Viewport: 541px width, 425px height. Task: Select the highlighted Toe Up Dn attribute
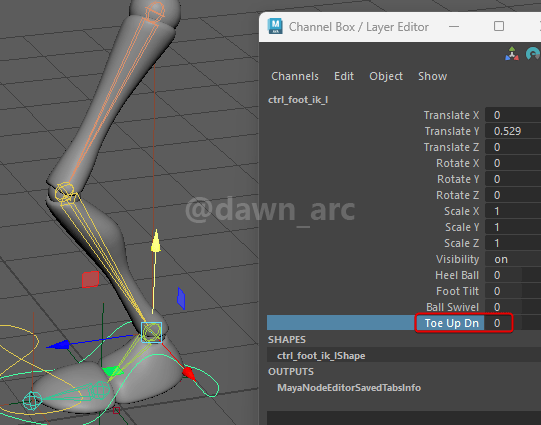point(452,323)
